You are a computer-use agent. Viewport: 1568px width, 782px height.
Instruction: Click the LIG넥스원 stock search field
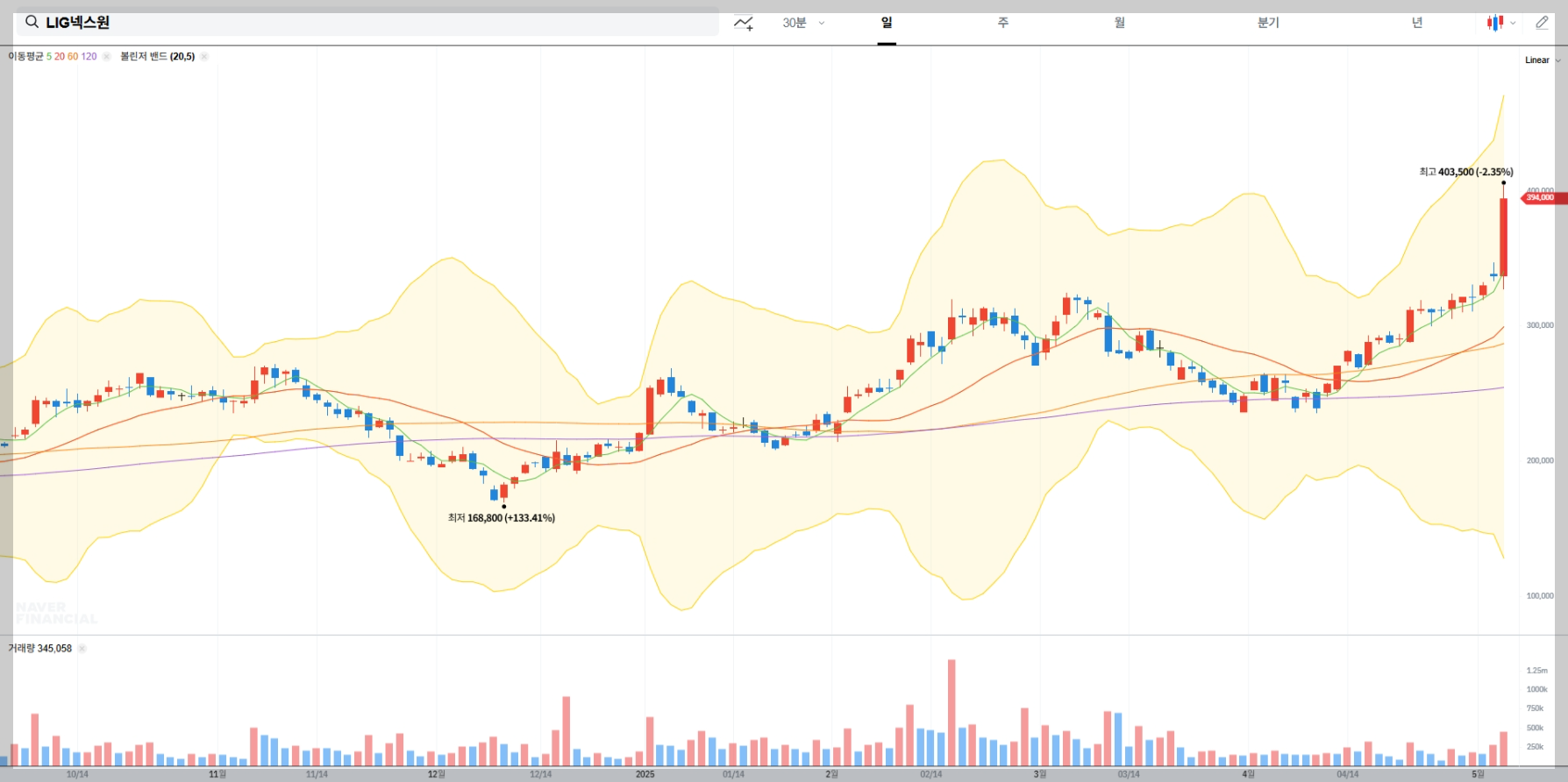click(x=367, y=22)
